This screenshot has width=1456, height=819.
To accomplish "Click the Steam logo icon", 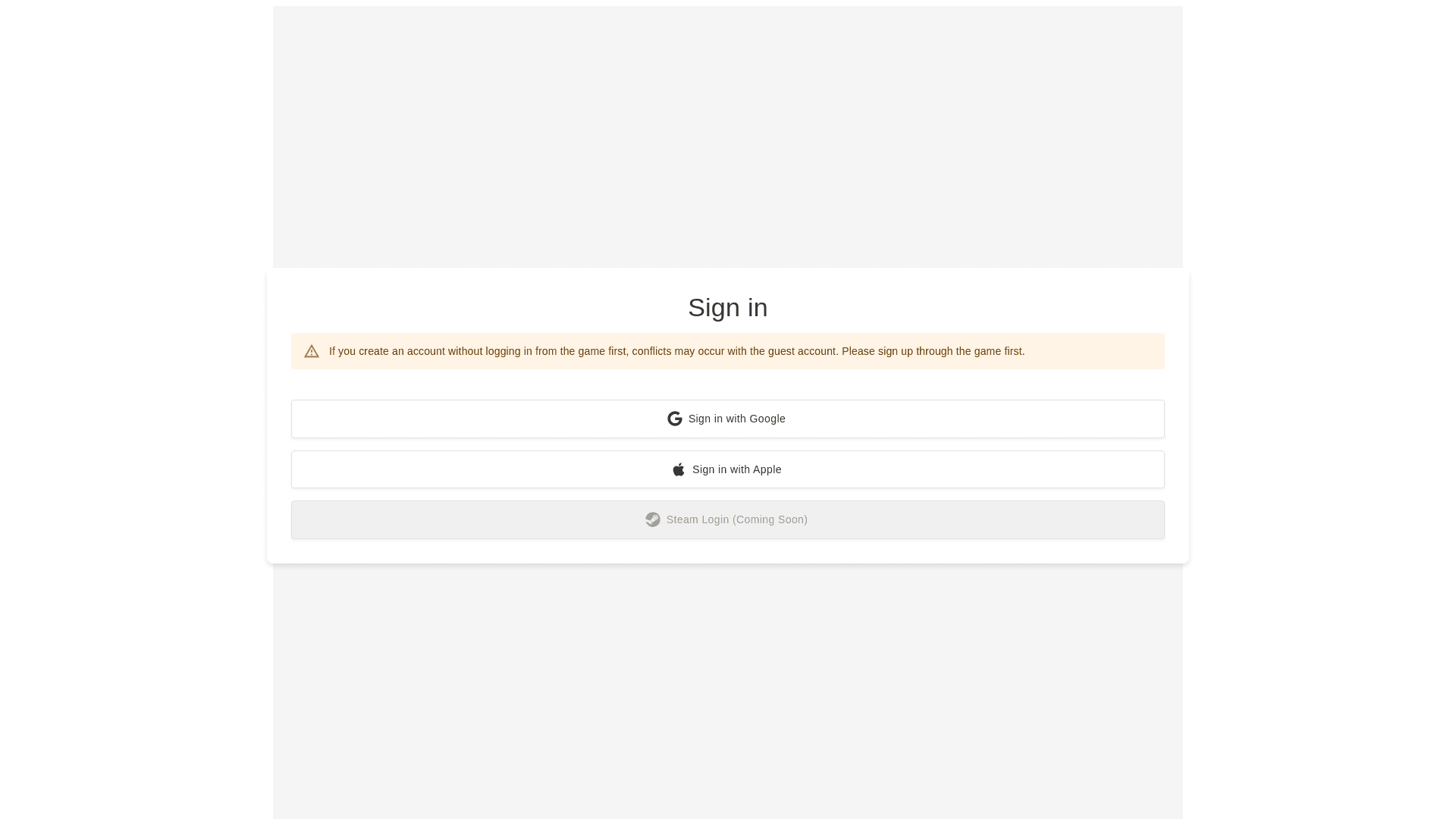I will click(x=653, y=519).
